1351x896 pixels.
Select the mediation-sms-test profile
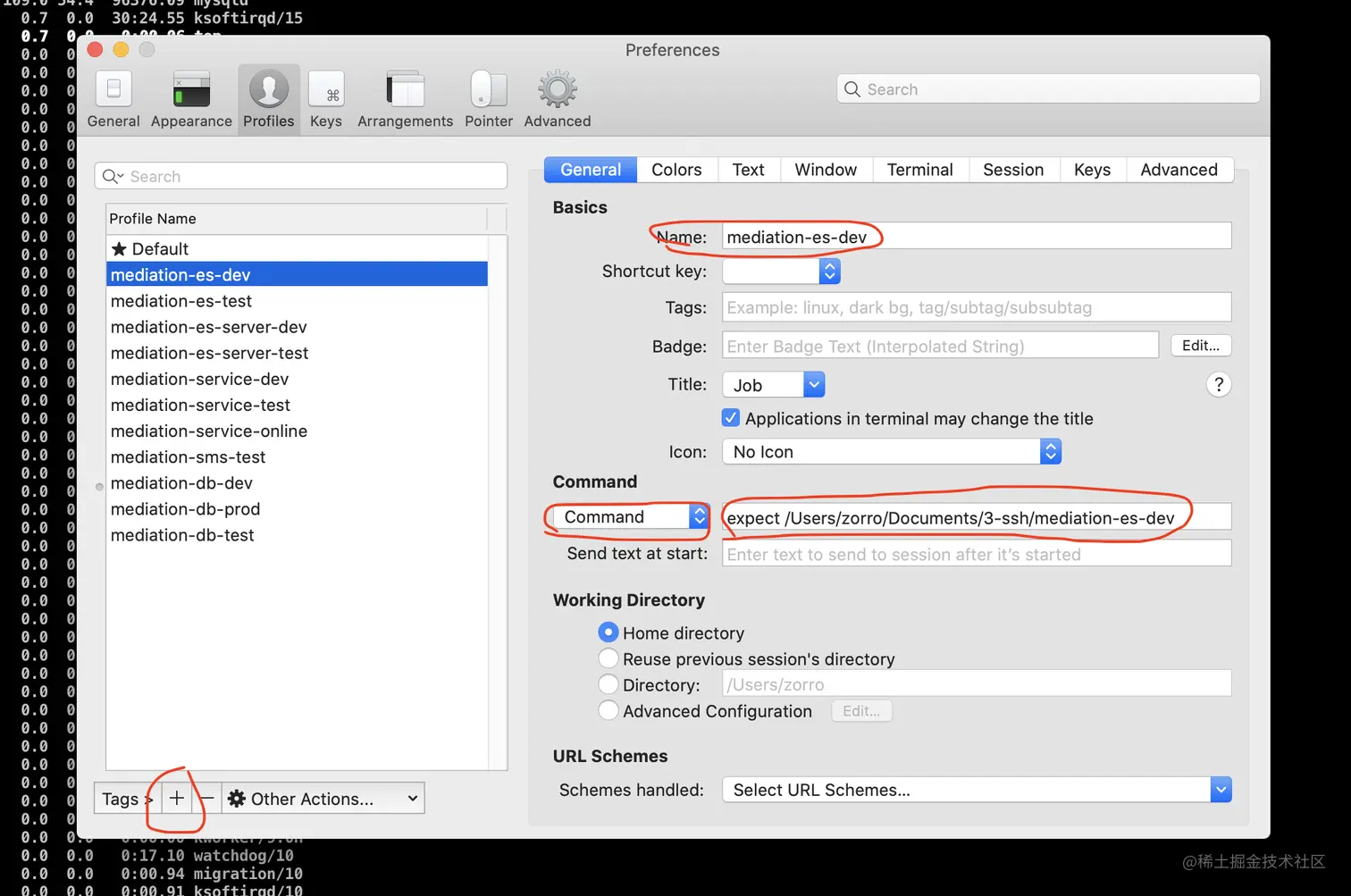click(297, 456)
